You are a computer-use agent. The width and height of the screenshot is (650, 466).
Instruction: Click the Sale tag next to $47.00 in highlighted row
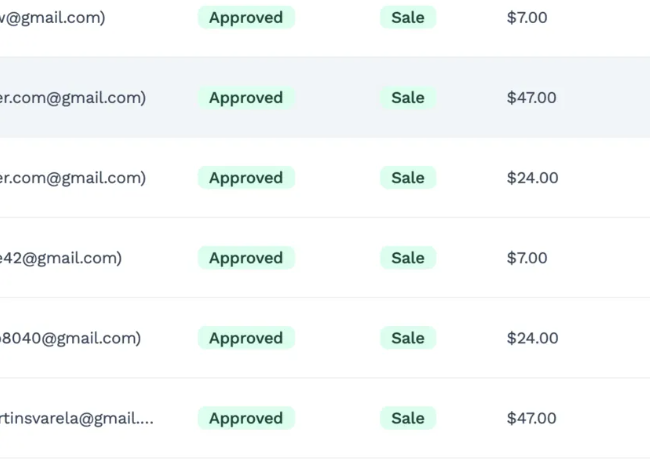click(x=408, y=98)
